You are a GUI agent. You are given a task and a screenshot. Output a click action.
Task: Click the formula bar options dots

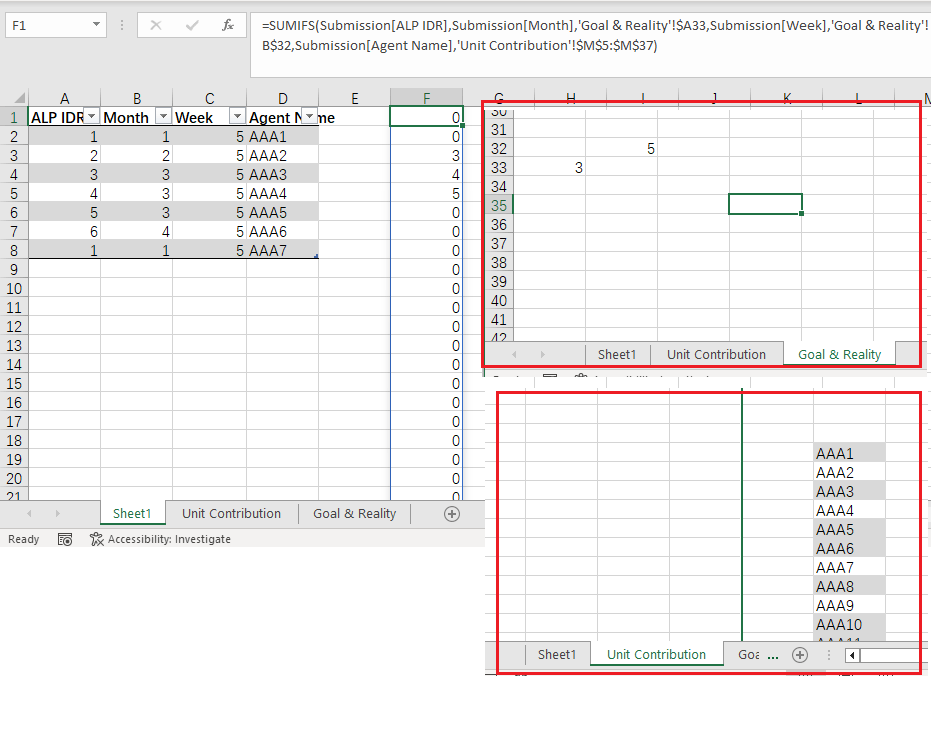pos(122,26)
